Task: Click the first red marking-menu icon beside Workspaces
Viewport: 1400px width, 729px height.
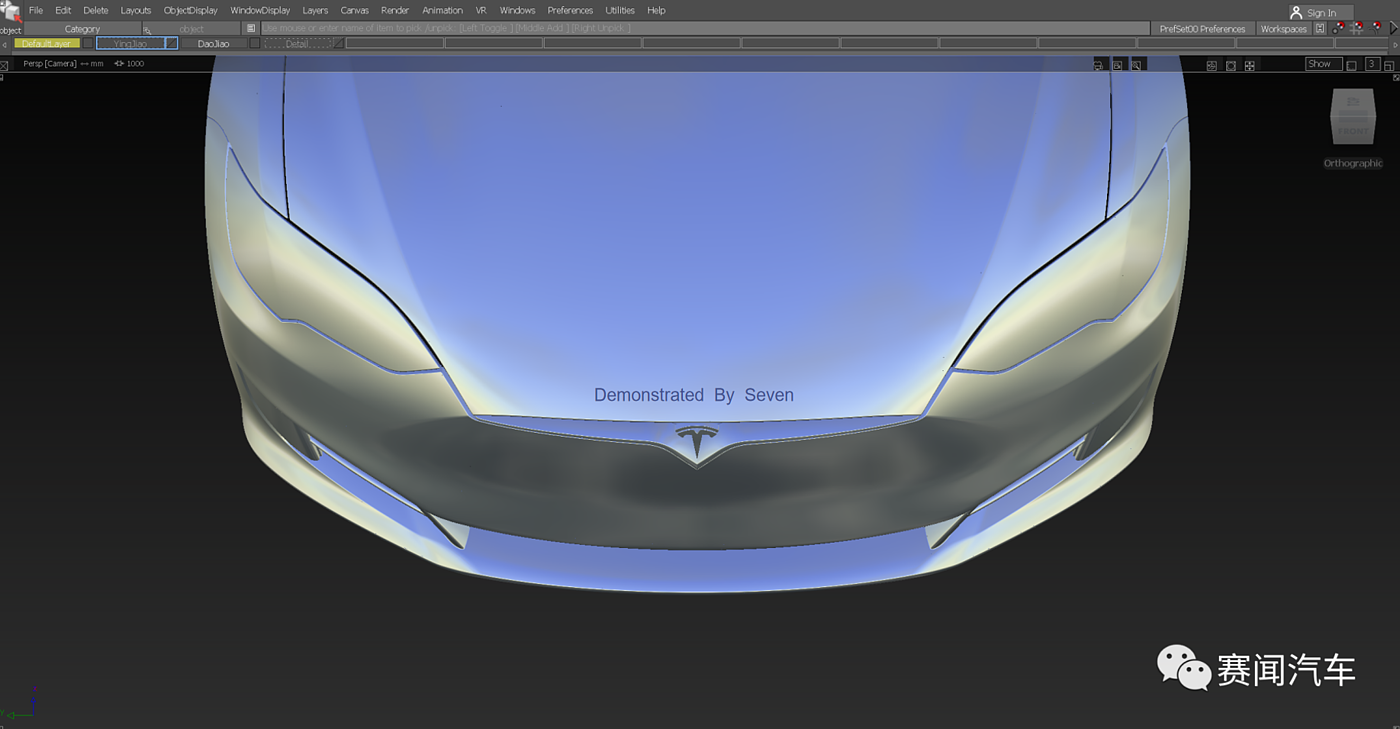Action: (x=1340, y=28)
